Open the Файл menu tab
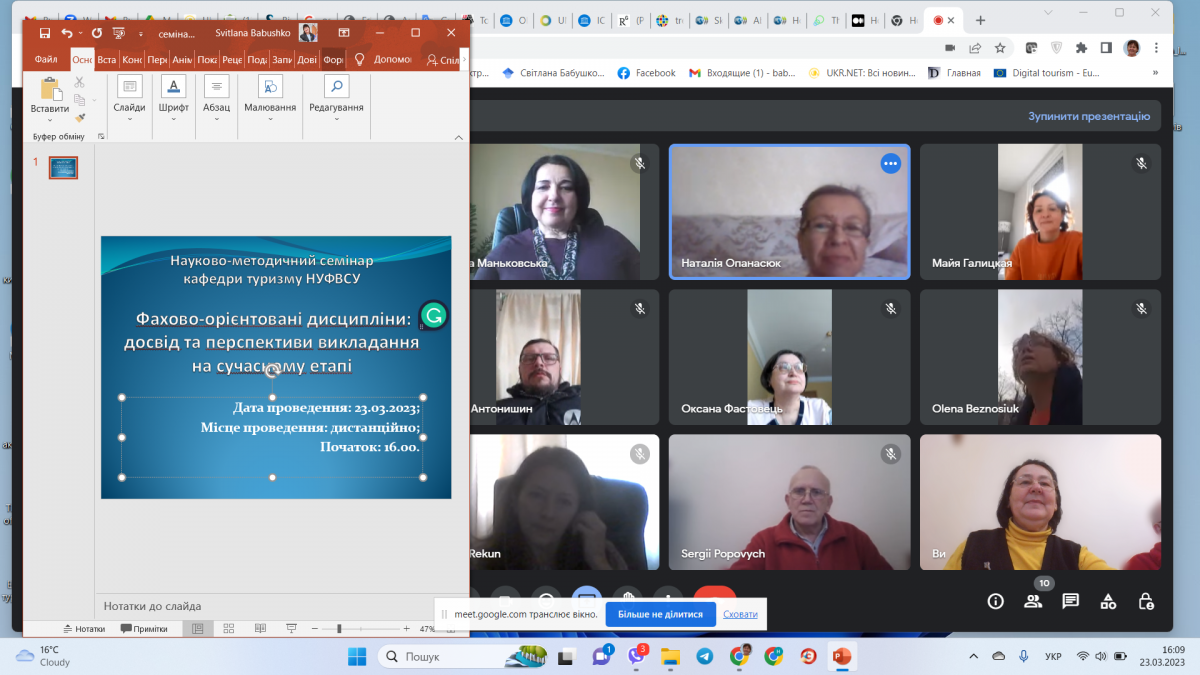The height and width of the screenshot is (675, 1200). 46,59
